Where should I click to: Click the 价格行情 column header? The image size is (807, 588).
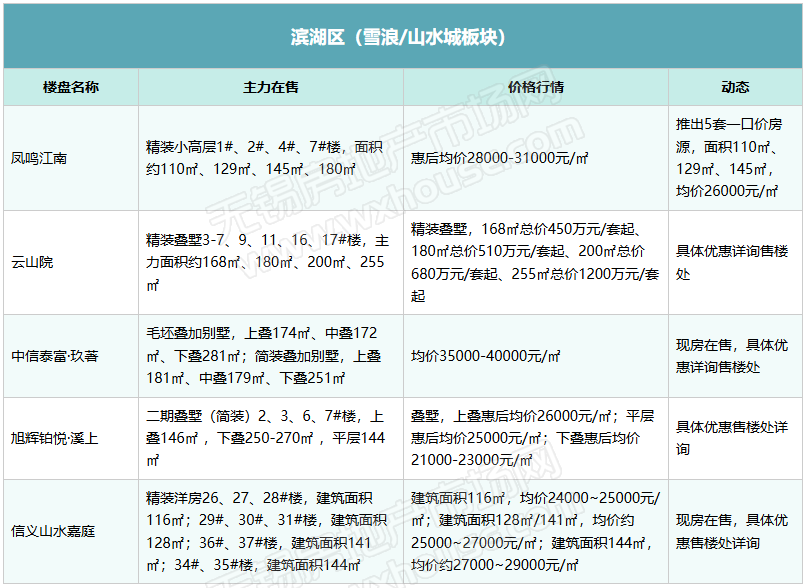(x=535, y=87)
